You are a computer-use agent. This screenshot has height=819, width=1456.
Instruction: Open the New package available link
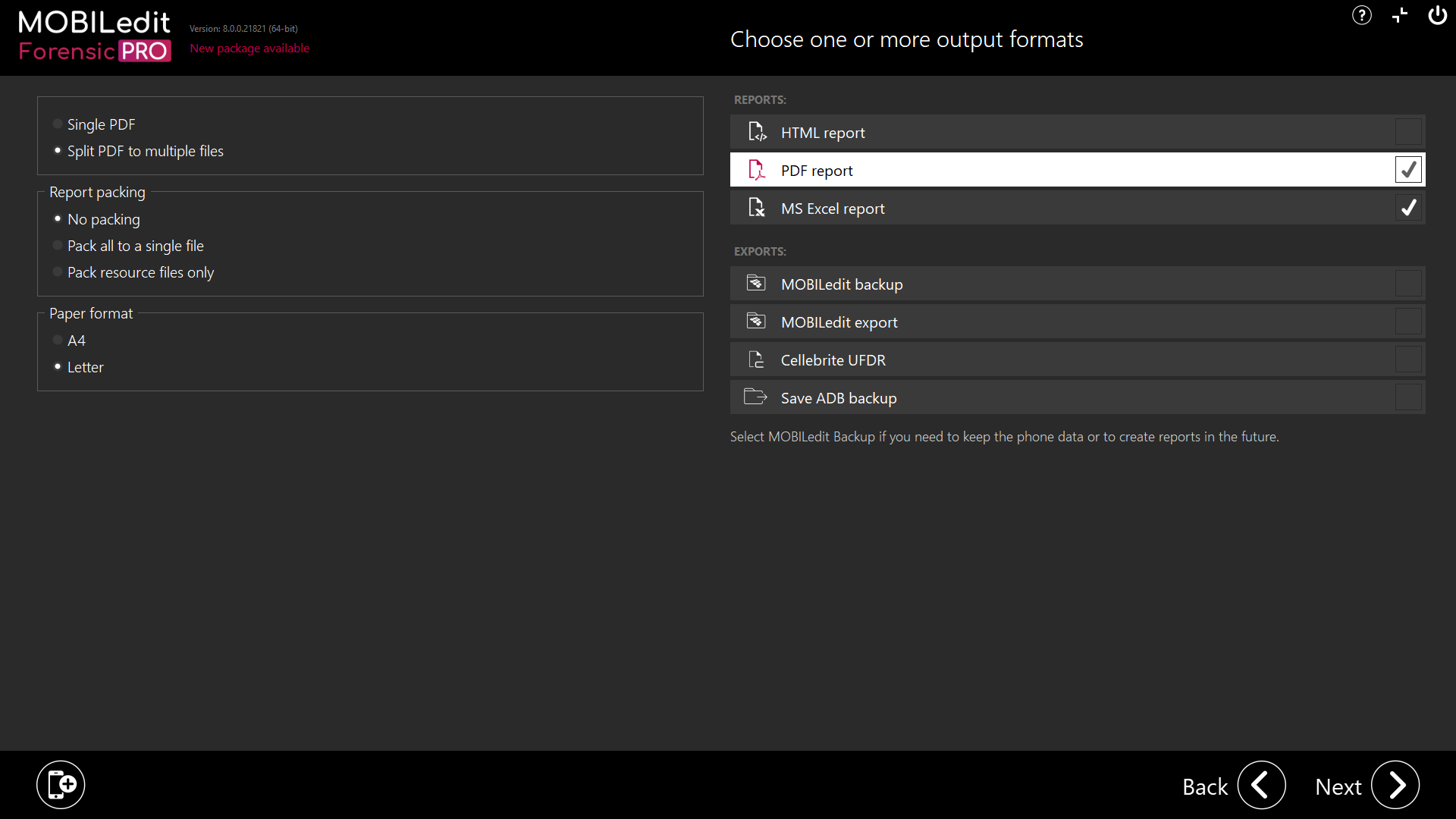coord(249,49)
